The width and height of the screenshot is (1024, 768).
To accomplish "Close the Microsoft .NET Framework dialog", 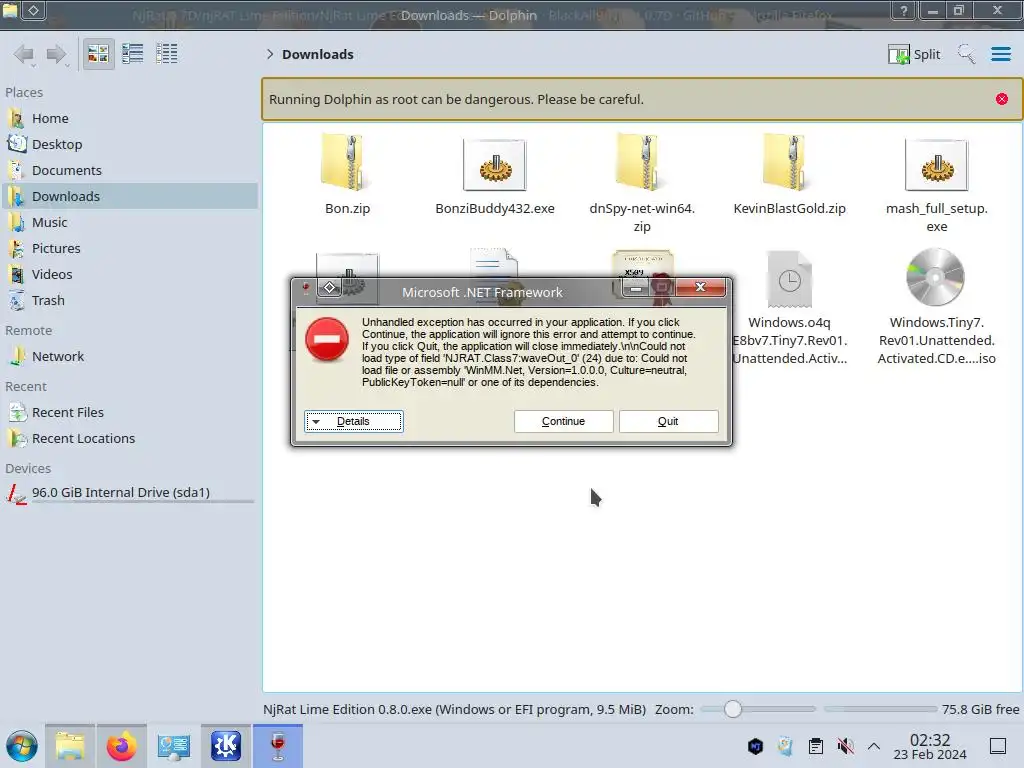I will 701,287.
